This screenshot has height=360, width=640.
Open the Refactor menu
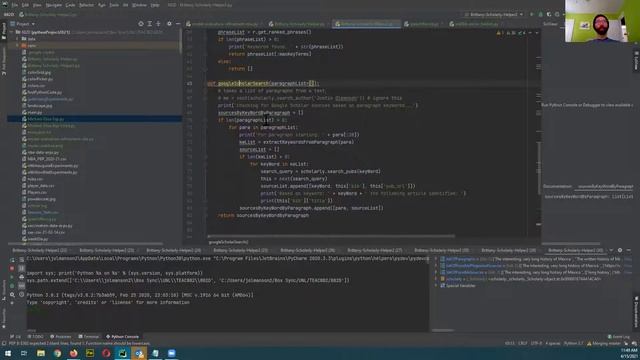click(86, 5)
